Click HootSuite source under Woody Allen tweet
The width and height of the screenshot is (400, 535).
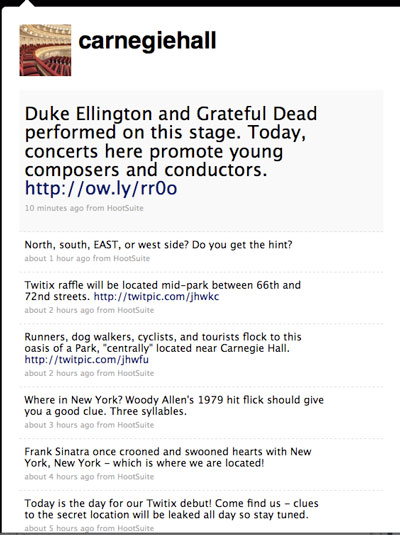point(135,425)
